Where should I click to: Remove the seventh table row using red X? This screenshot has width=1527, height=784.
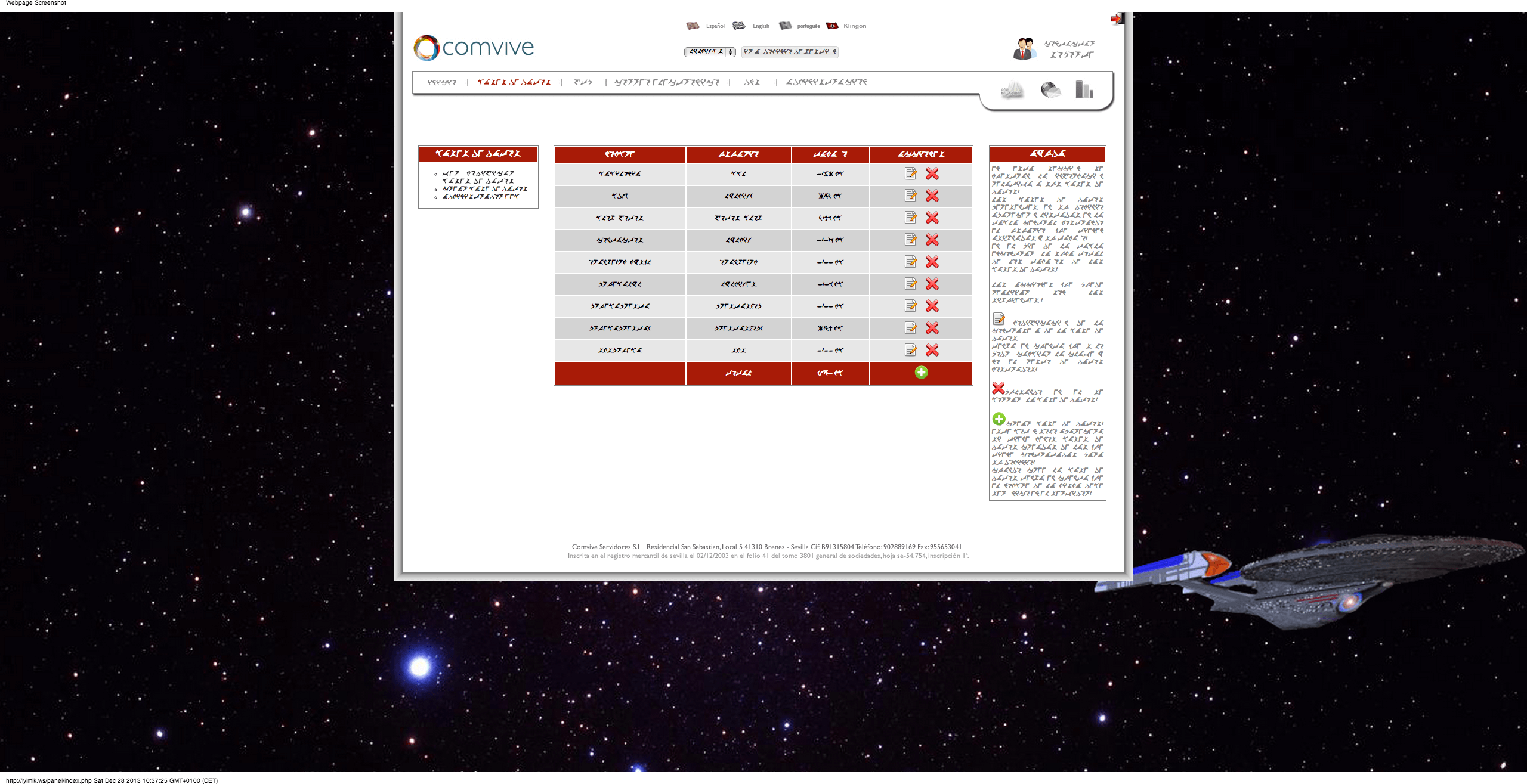point(932,306)
